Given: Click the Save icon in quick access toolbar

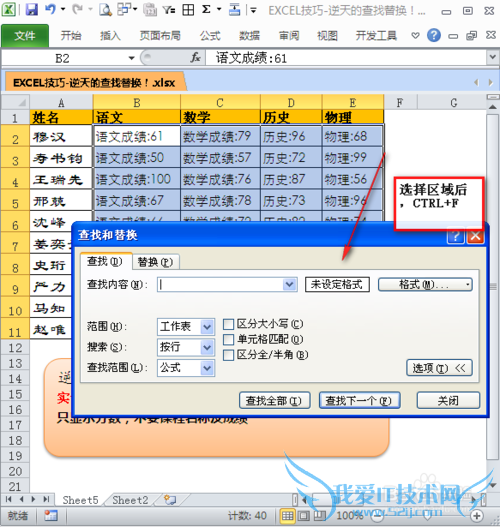Looking at the screenshot, I should [31, 9].
